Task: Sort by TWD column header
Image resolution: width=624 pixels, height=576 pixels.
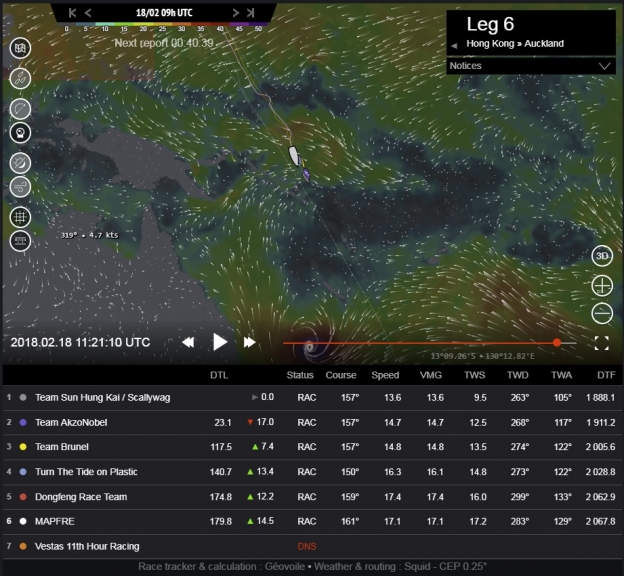Action: point(517,375)
